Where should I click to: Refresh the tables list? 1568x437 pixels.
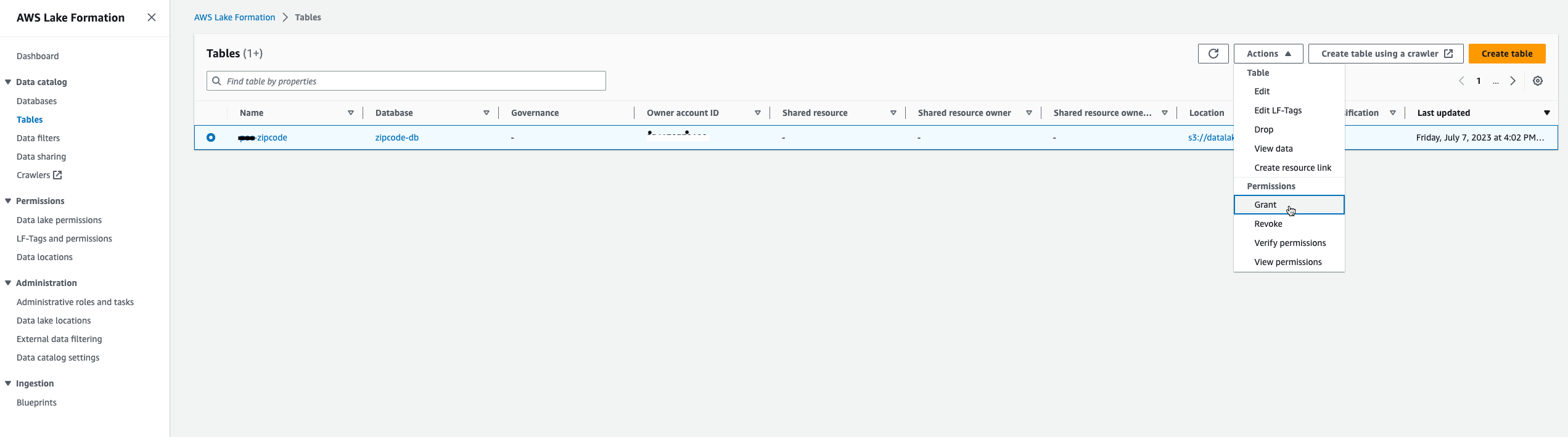[1213, 54]
